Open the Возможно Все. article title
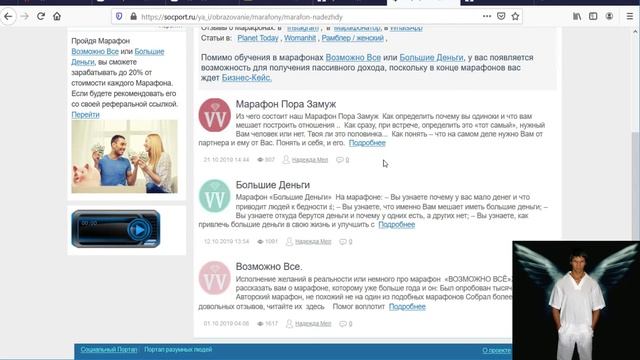The image size is (640, 360). click(x=269, y=267)
